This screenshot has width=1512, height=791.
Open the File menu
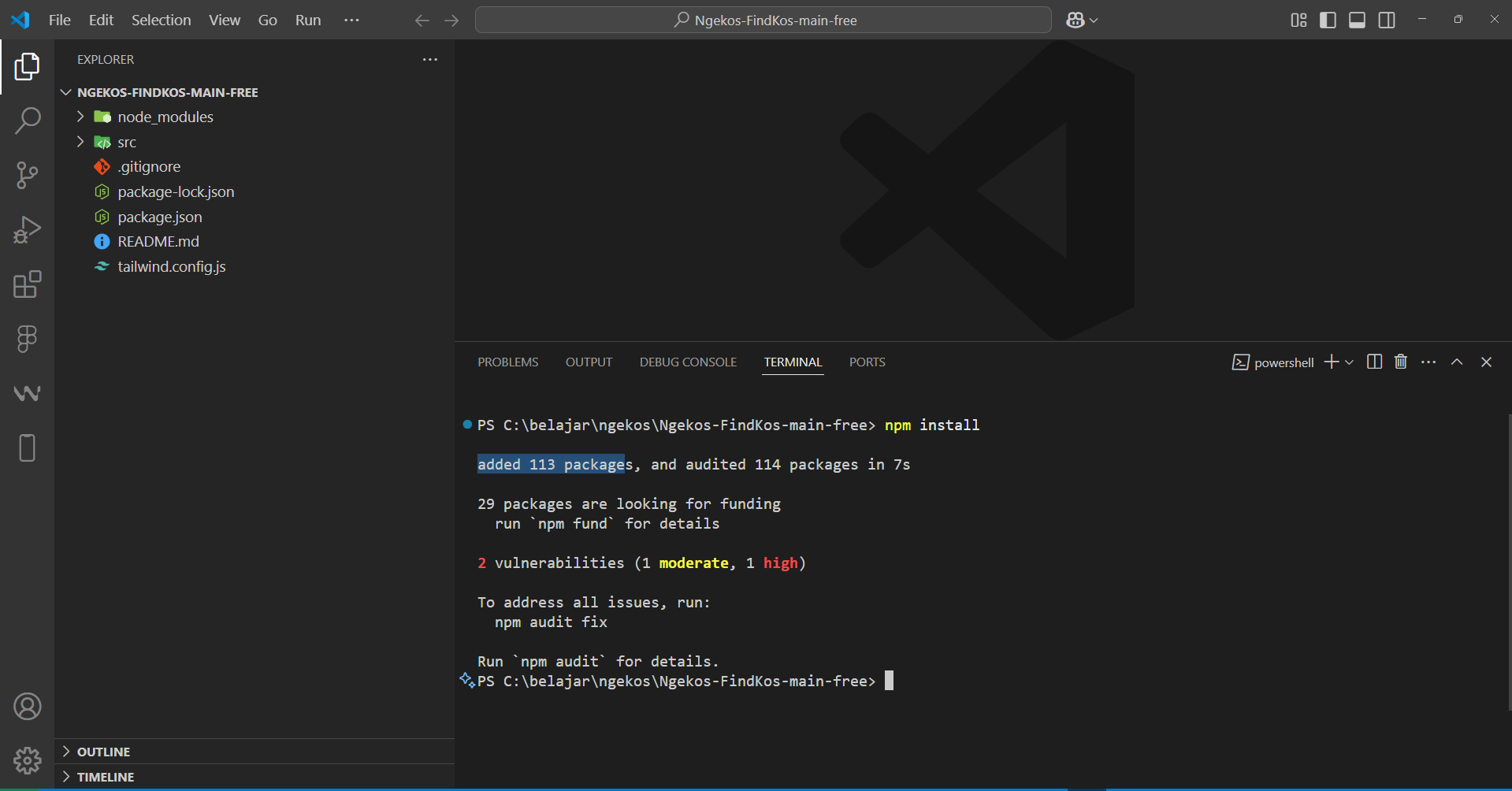click(x=60, y=20)
